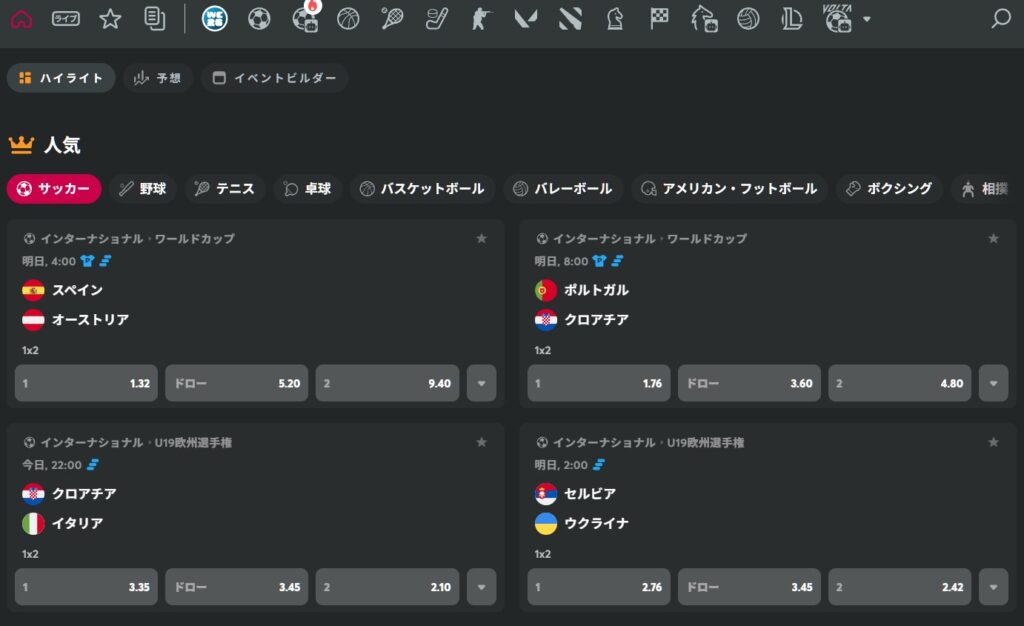Bet on Austria win at 9.40
The image size is (1024, 626).
tap(387, 383)
